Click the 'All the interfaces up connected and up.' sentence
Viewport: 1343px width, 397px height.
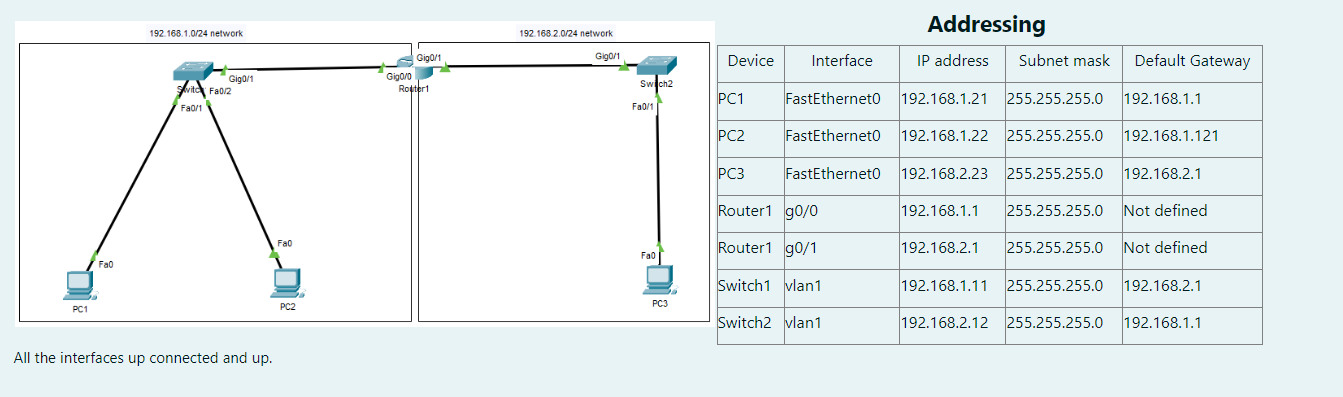coord(143,357)
